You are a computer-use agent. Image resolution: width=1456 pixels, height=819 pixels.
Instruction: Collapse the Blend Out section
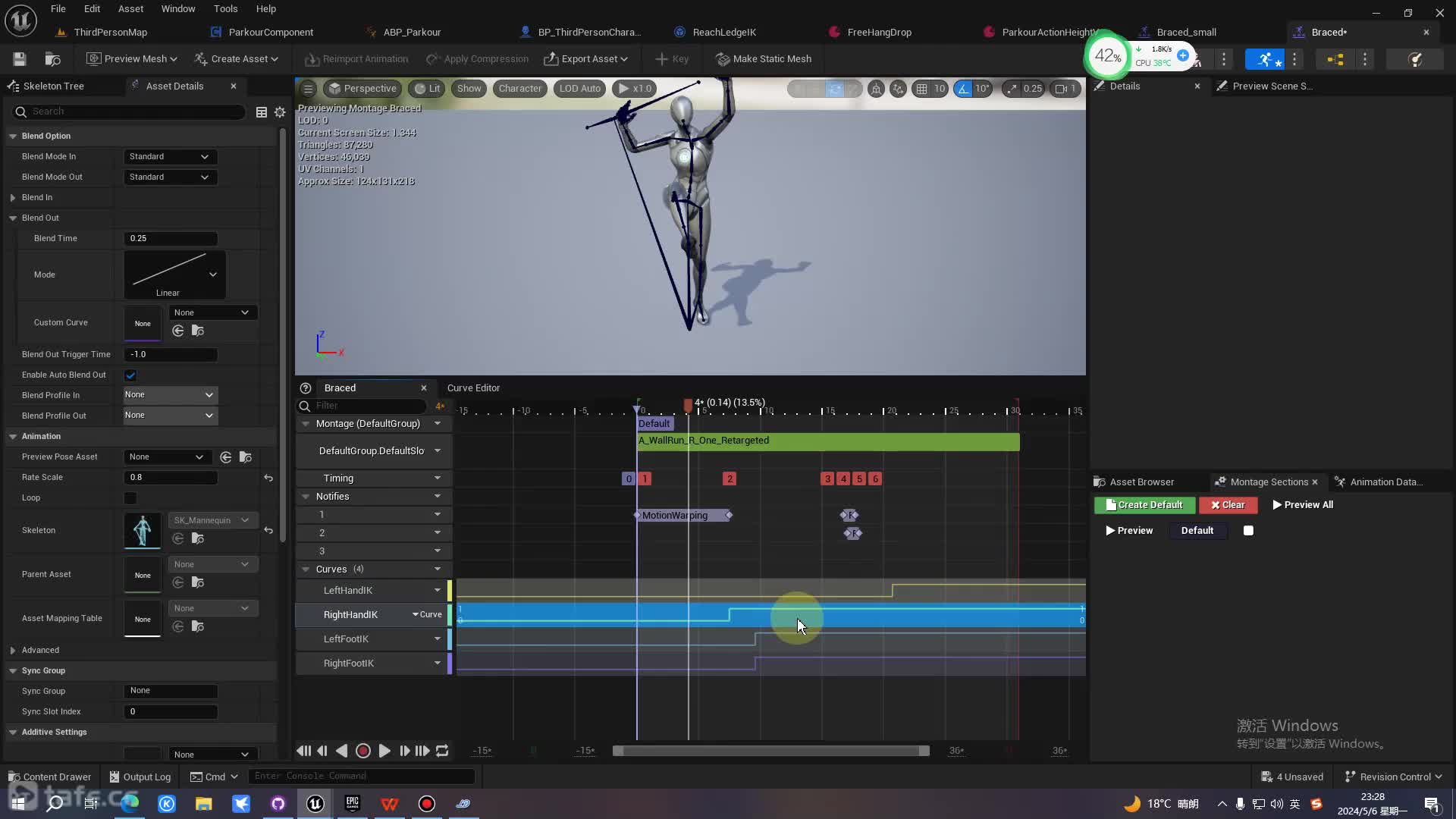coord(13,218)
